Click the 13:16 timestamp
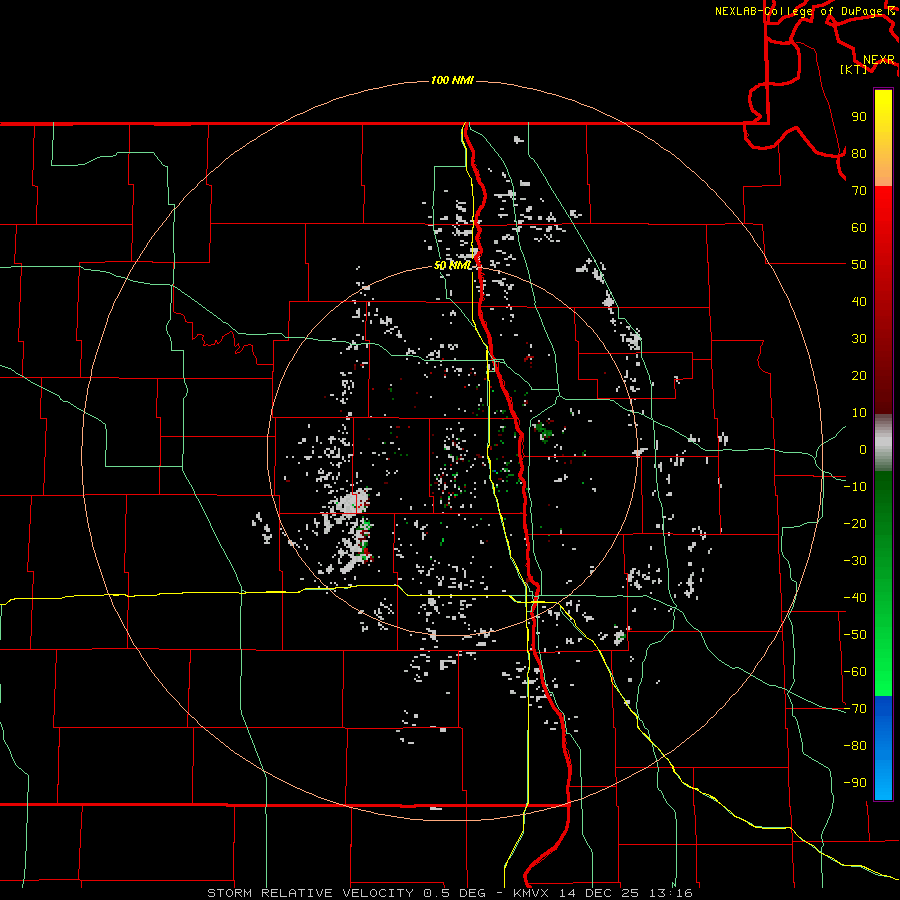Viewport: 900px width, 900px height. pyautogui.click(x=670, y=893)
